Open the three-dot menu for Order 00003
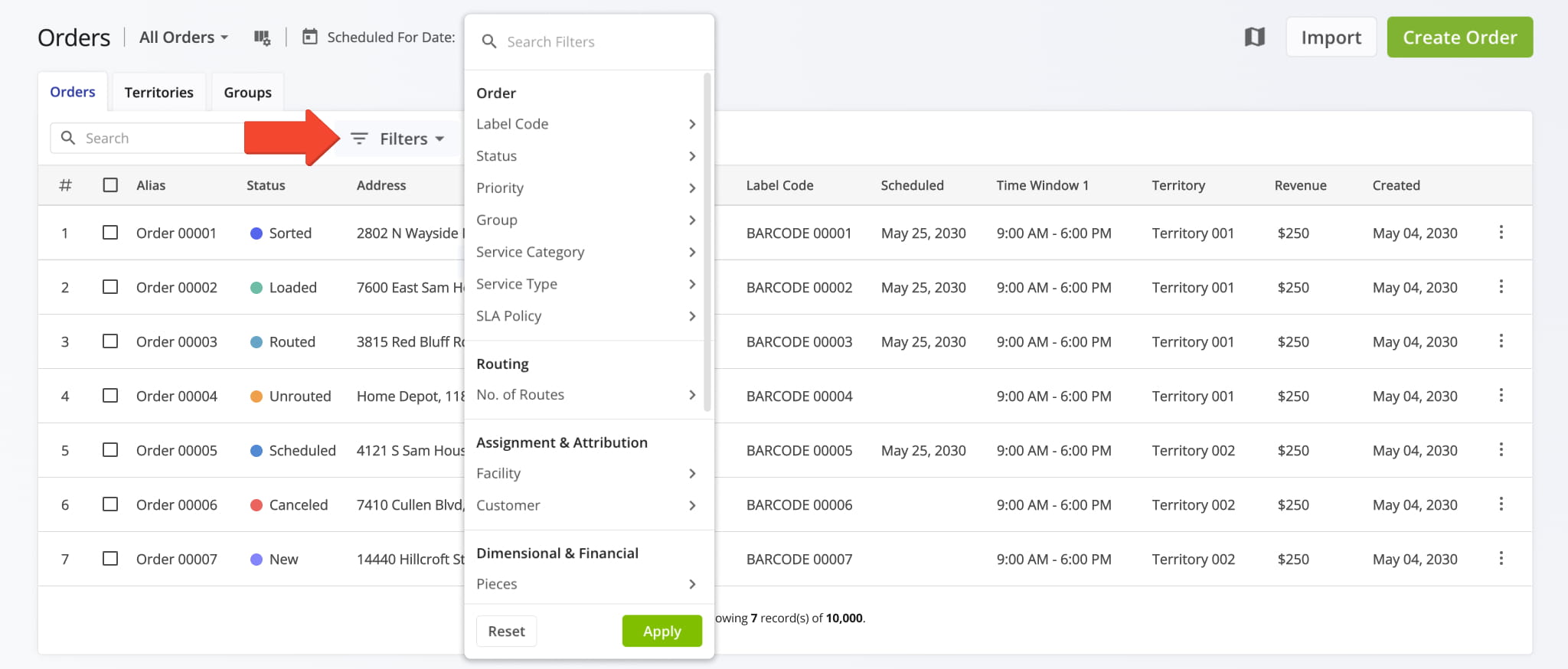The height and width of the screenshot is (669, 1568). [x=1501, y=341]
